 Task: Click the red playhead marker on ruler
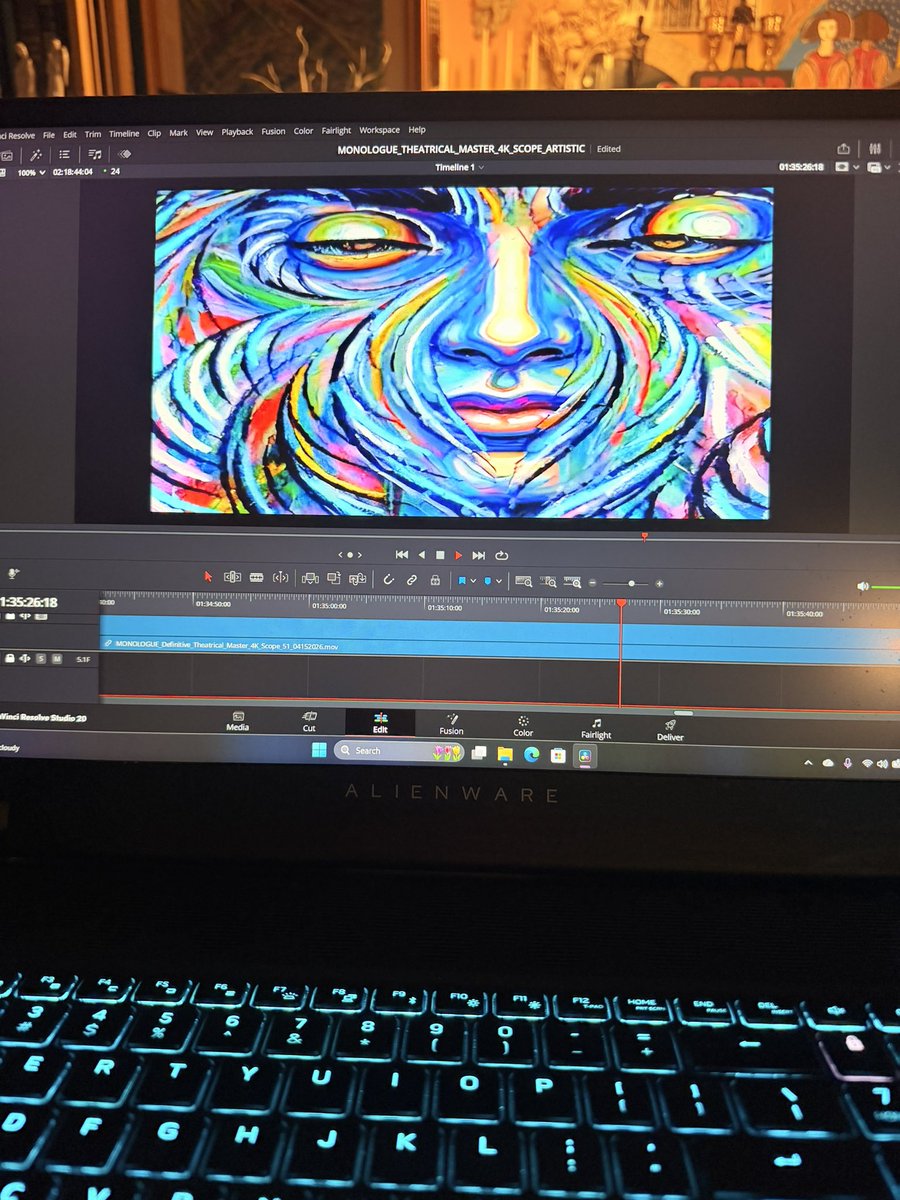tap(621, 603)
